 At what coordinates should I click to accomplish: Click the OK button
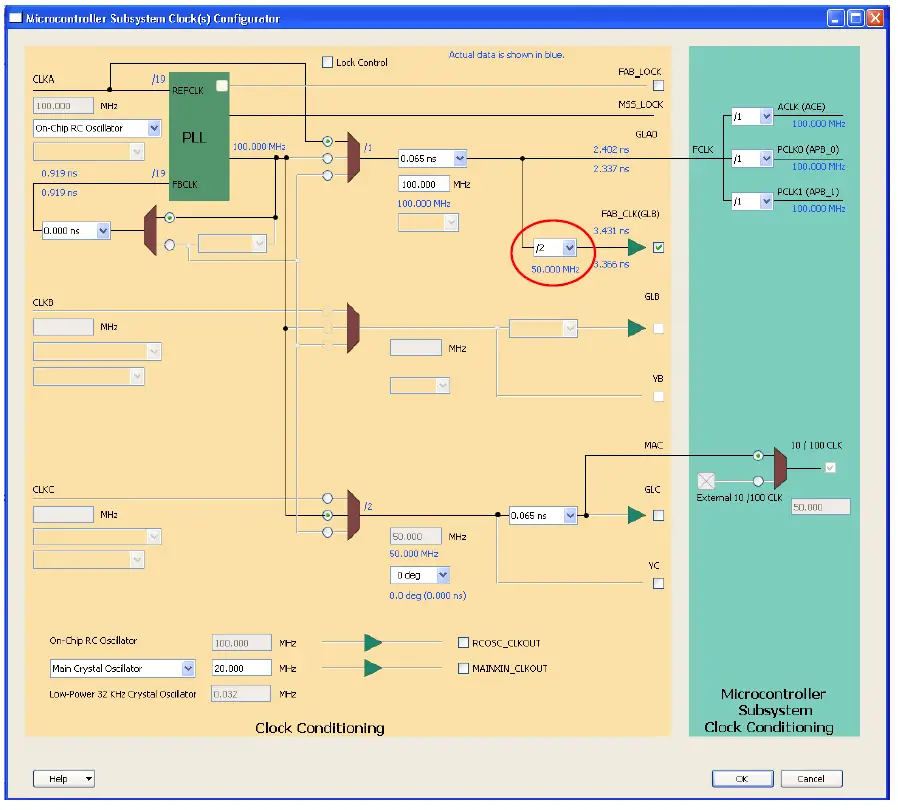coord(741,778)
